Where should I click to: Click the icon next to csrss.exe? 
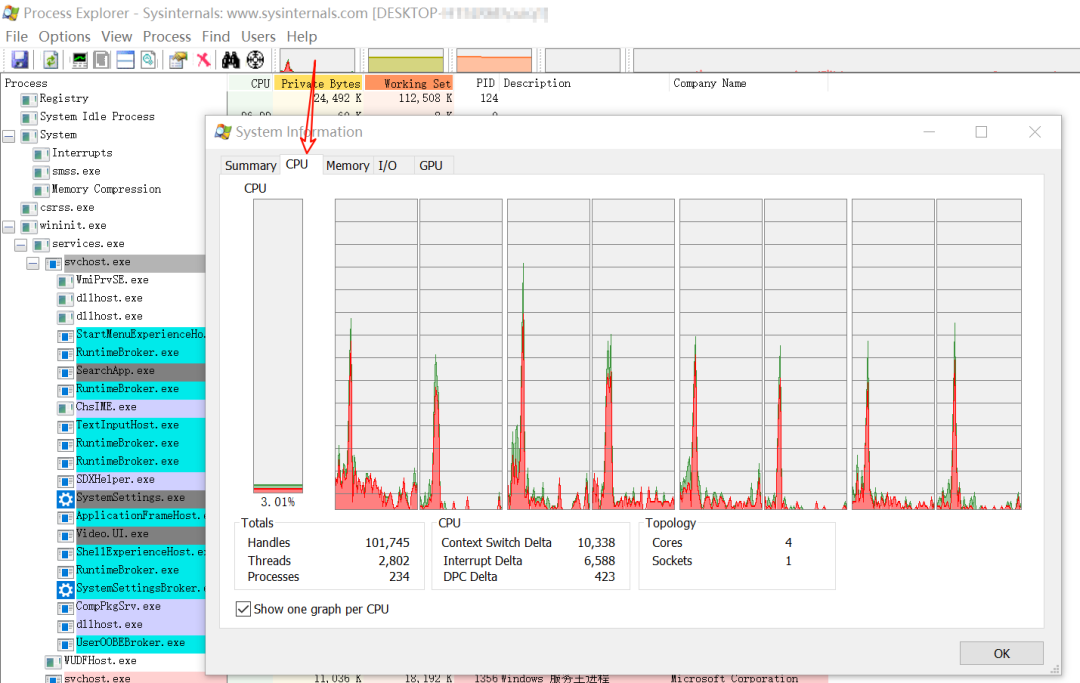pyautogui.click(x=29, y=209)
